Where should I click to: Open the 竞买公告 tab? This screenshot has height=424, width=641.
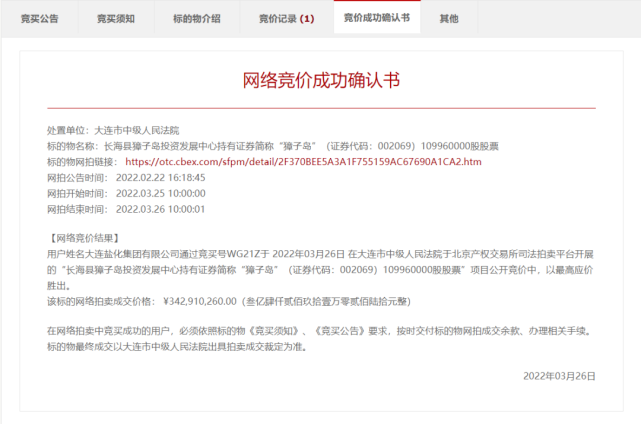click(x=40, y=19)
